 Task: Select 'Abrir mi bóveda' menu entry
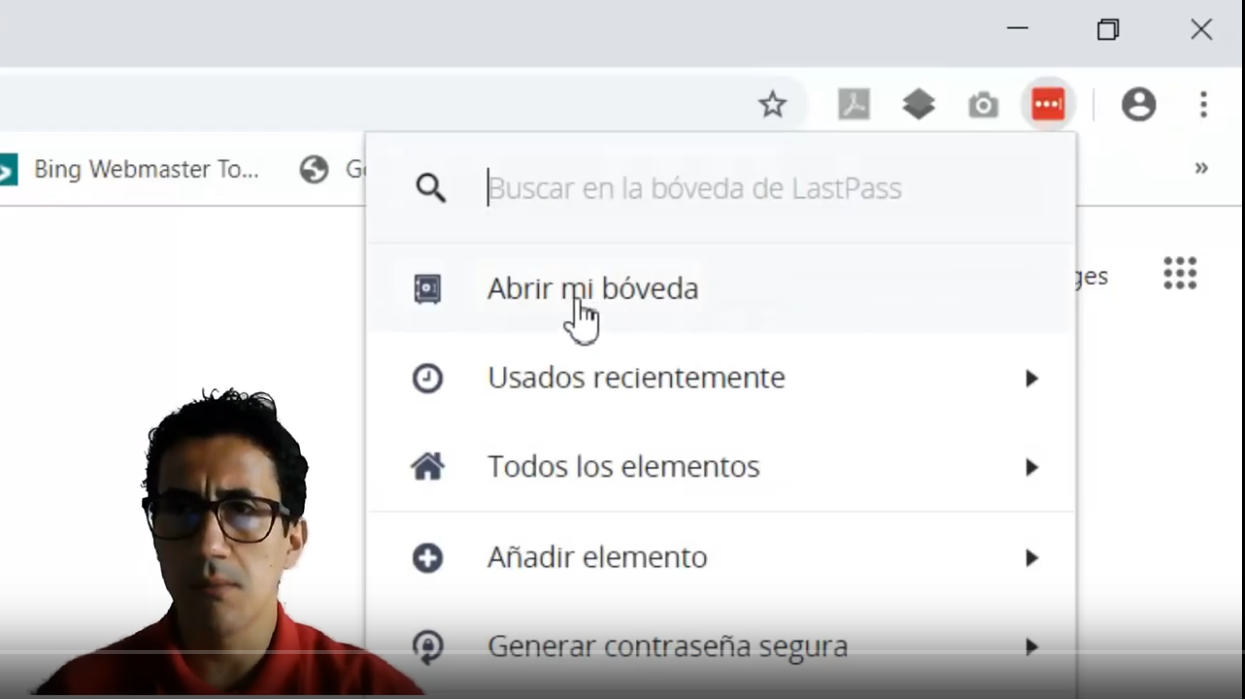tap(592, 289)
